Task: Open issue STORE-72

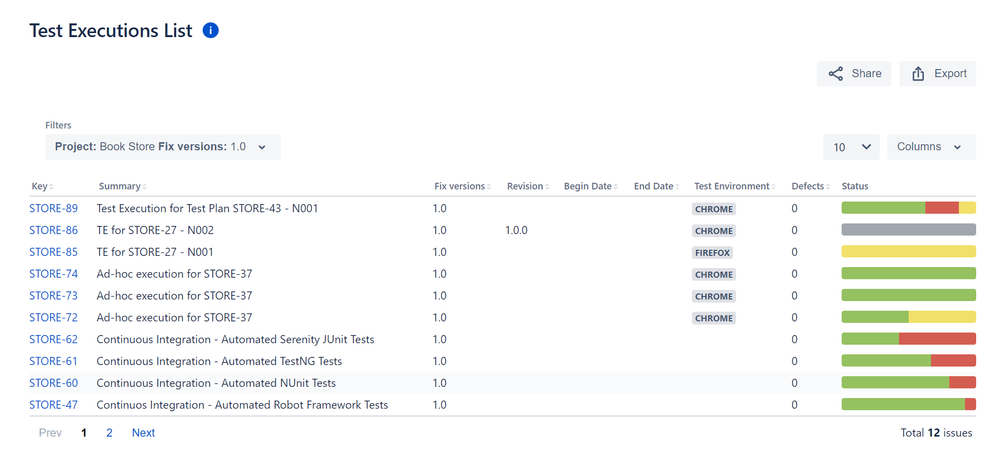Action: click(54, 317)
